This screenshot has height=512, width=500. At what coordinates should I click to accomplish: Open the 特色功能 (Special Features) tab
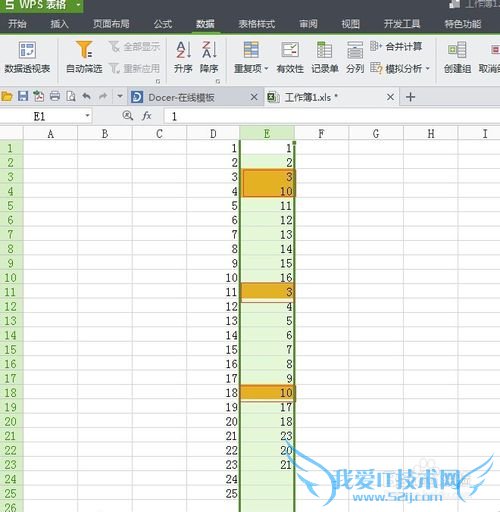tap(463, 24)
